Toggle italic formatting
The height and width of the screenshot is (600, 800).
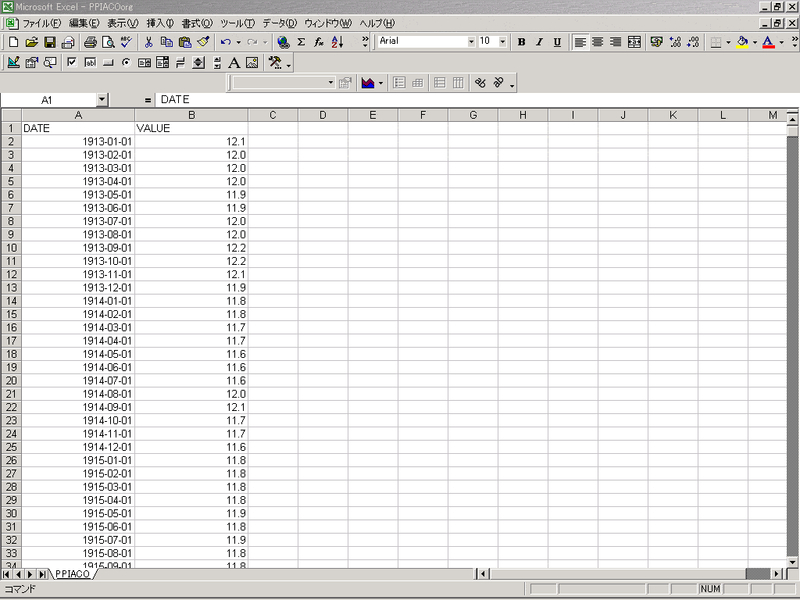click(539, 42)
